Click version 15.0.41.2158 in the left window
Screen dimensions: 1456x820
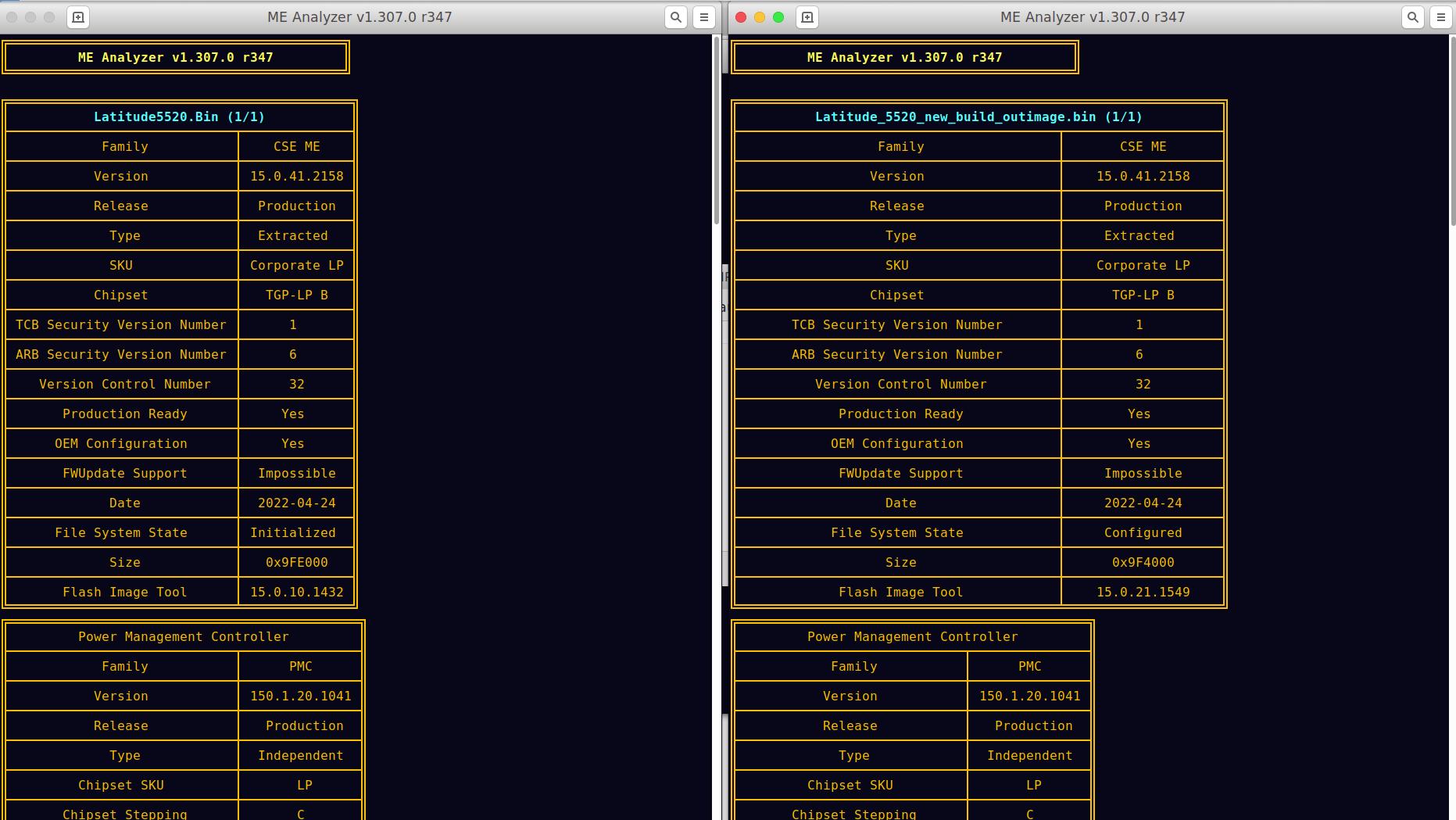click(297, 176)
